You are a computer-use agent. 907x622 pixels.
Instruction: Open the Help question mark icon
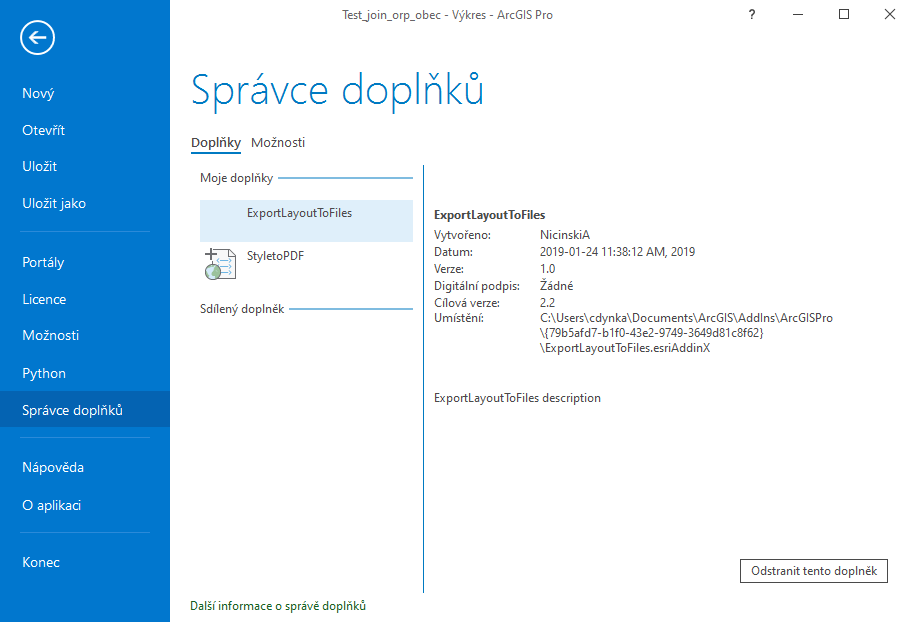751,14
